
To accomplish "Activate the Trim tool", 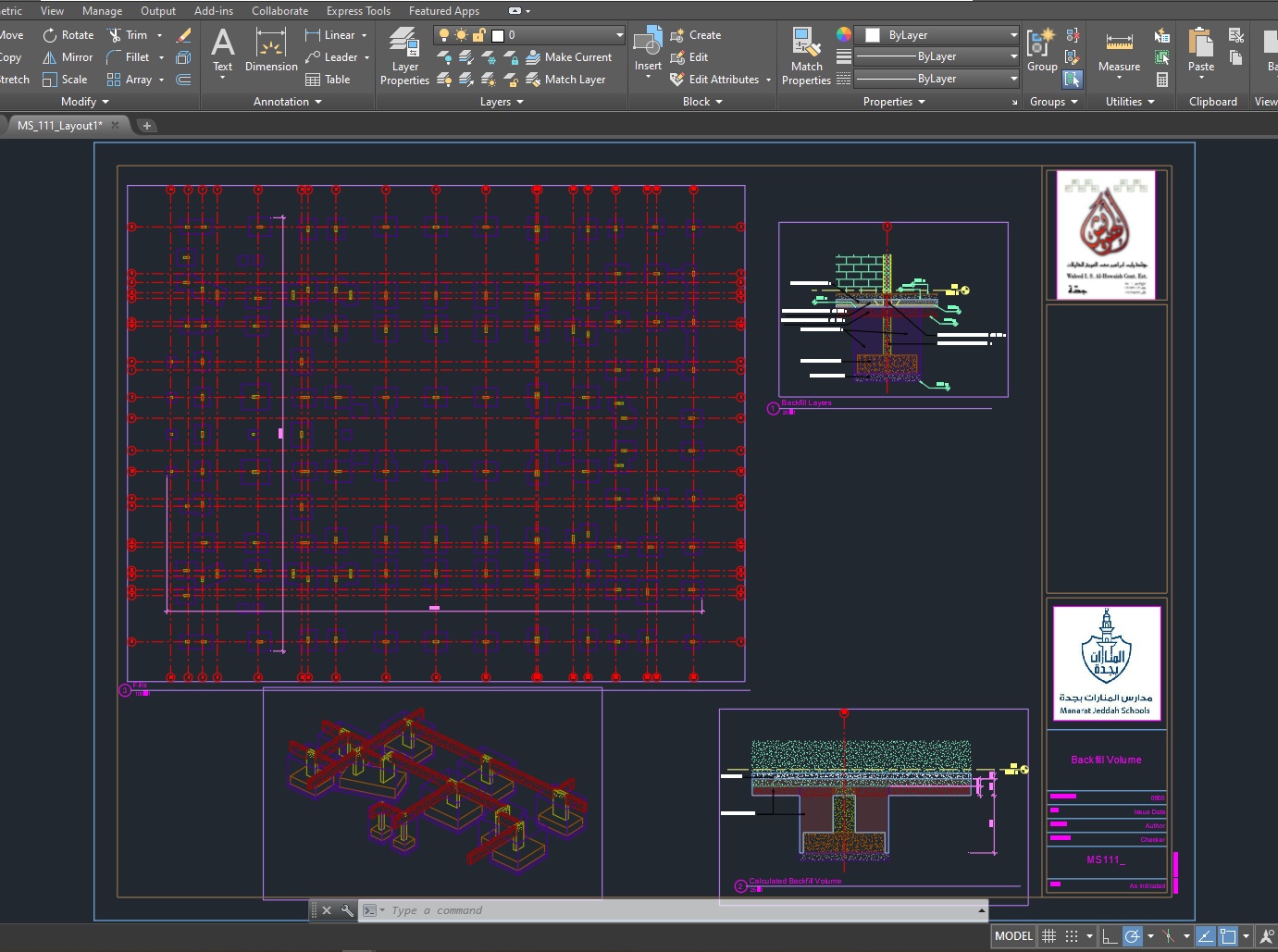I will [128, 35].
